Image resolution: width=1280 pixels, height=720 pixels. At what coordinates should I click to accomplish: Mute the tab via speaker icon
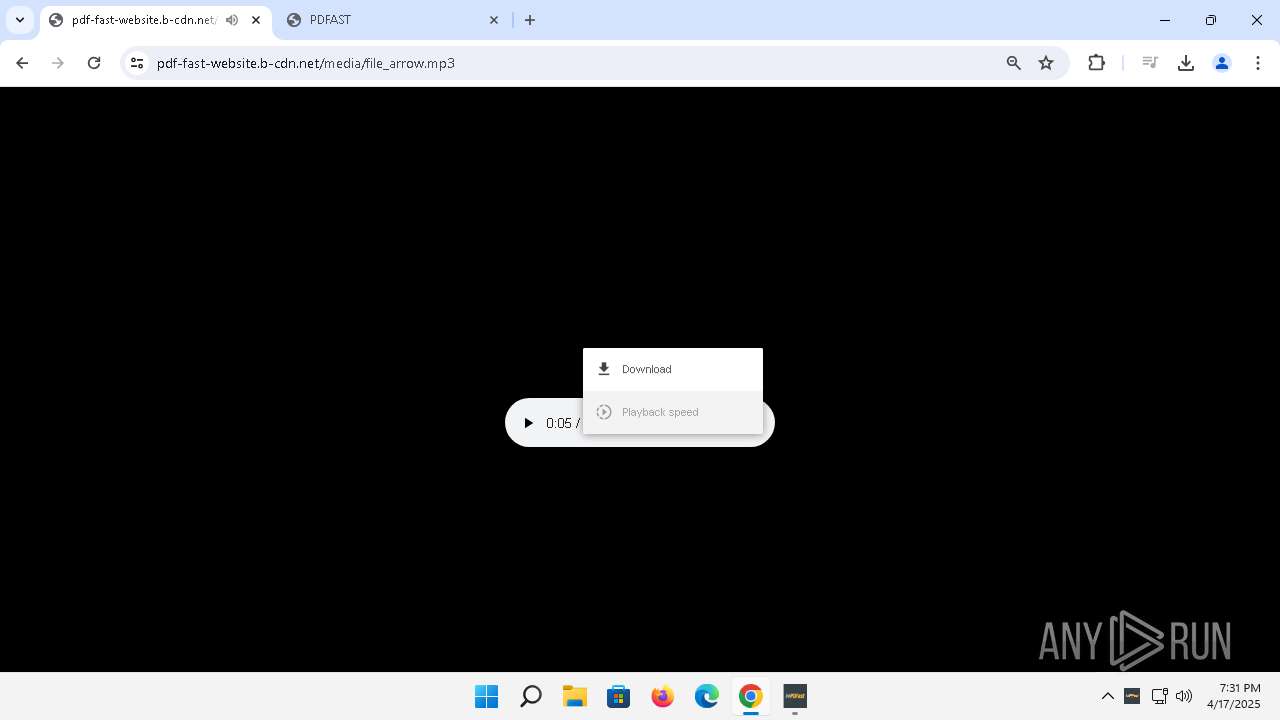232,20
